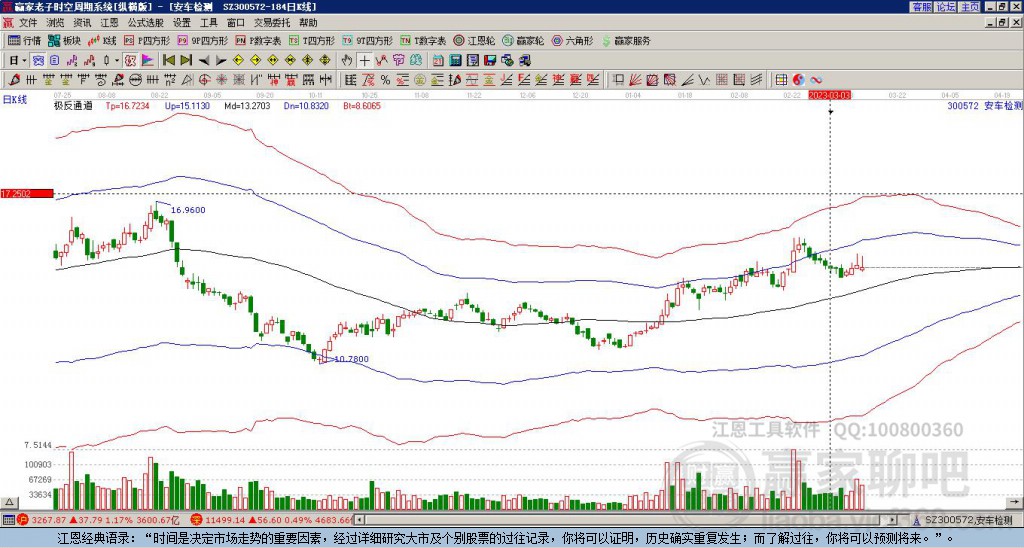Open the 交易委托 menu
Viewport: 1024px width, 548px height.
pyautogui.click(x=272, y=23)
